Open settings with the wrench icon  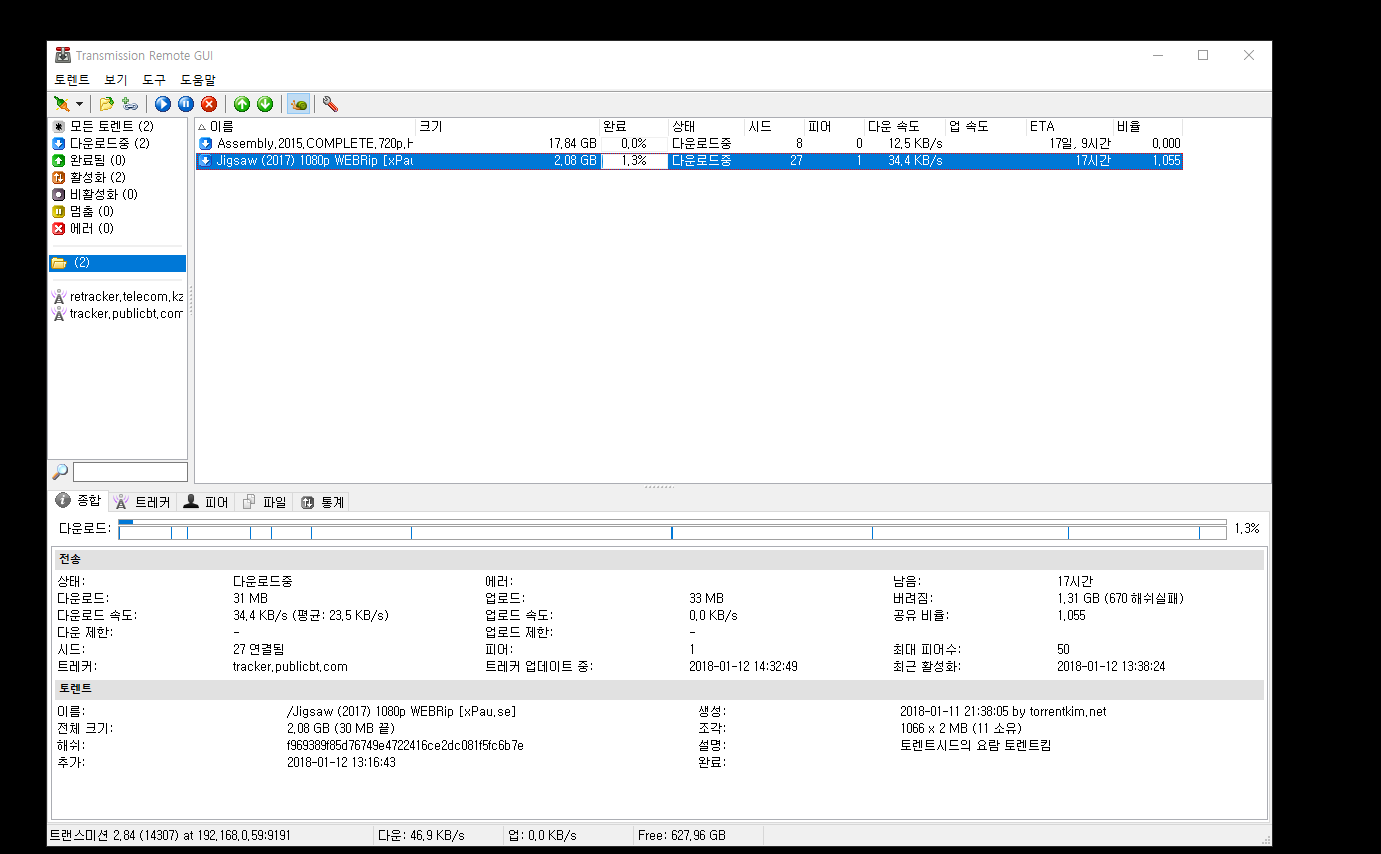click(x=330, y=104)
